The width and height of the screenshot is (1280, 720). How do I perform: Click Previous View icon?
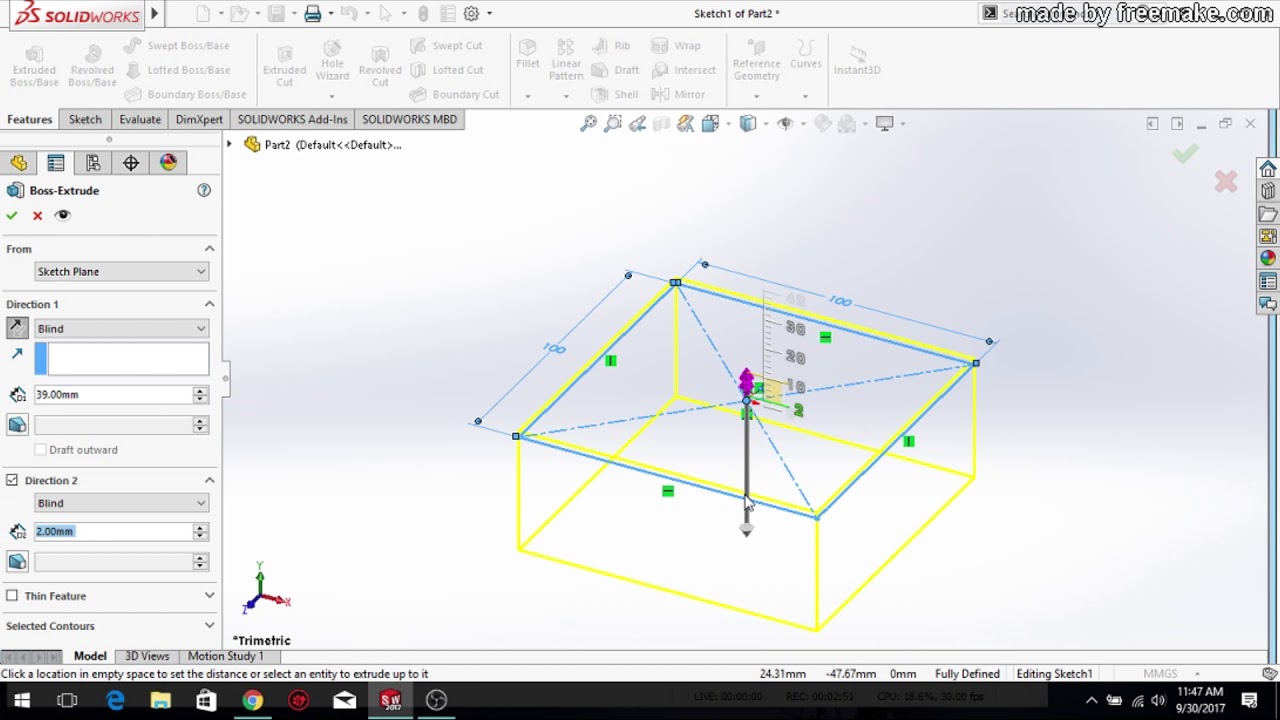pos(637,124)
